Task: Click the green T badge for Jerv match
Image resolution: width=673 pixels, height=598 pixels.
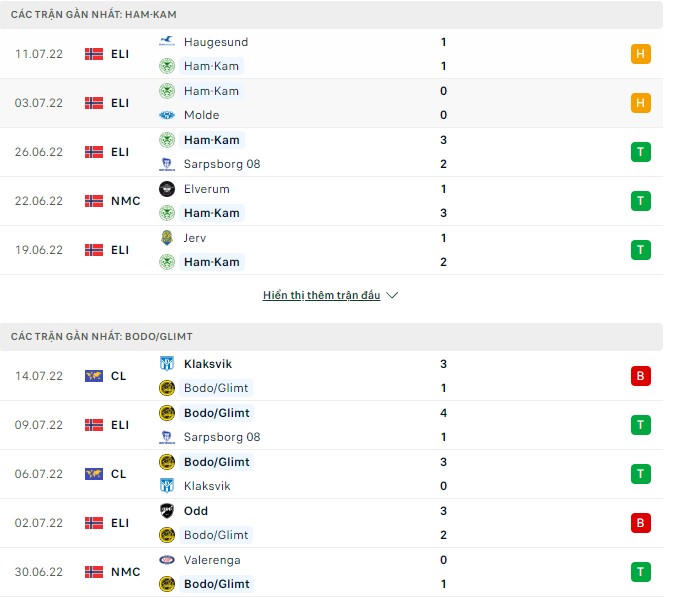Action: [640, 250]
